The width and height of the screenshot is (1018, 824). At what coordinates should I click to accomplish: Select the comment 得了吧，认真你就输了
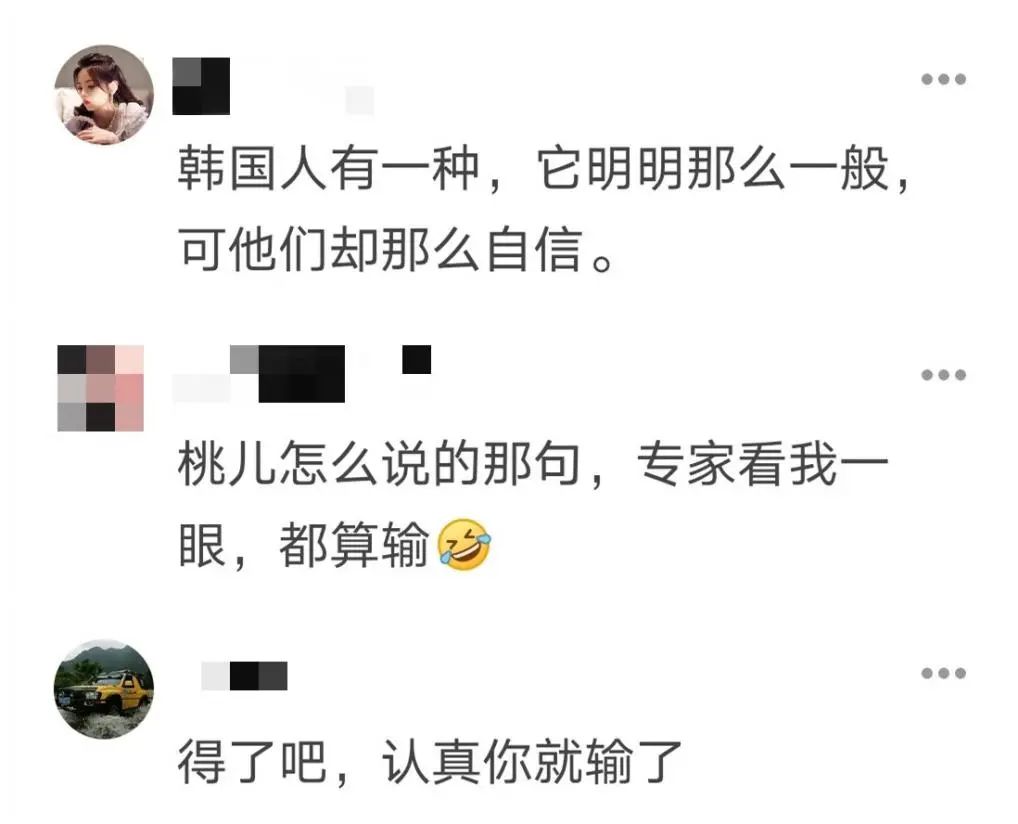[x=430, y=762]
